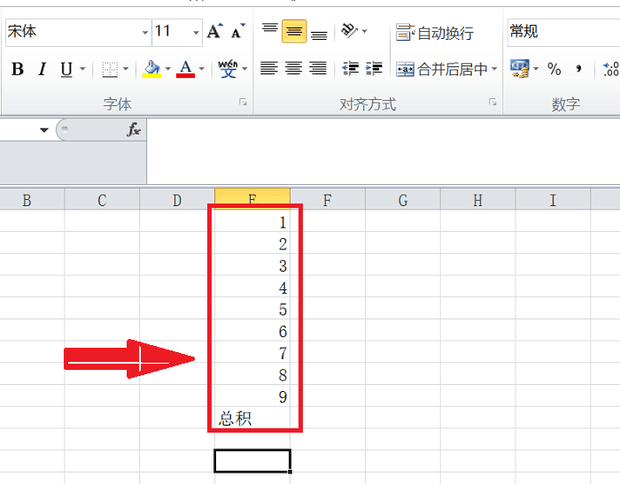The image size is (620, 484).
Task: Apply the yellow fill color swatch
Action: pyautogui.click(x=151, y=69)
